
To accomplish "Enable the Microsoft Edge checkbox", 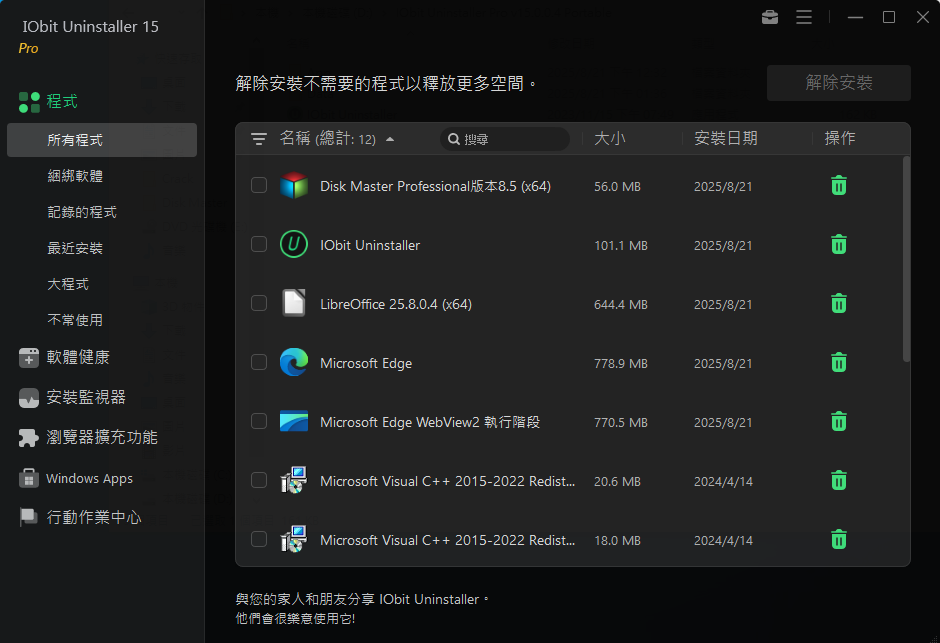I will (x=259, y=363).
